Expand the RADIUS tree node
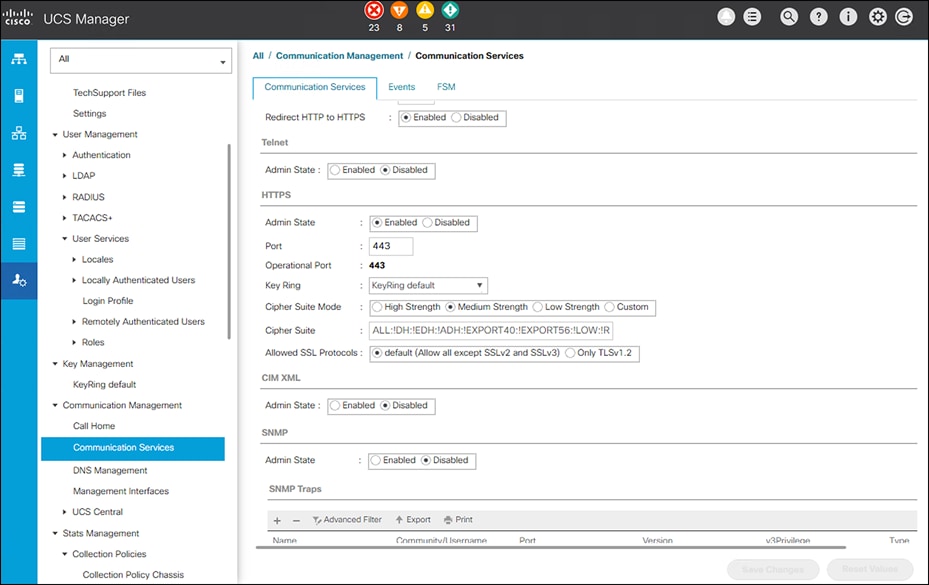The image size is (929, 585). (65, 197)
